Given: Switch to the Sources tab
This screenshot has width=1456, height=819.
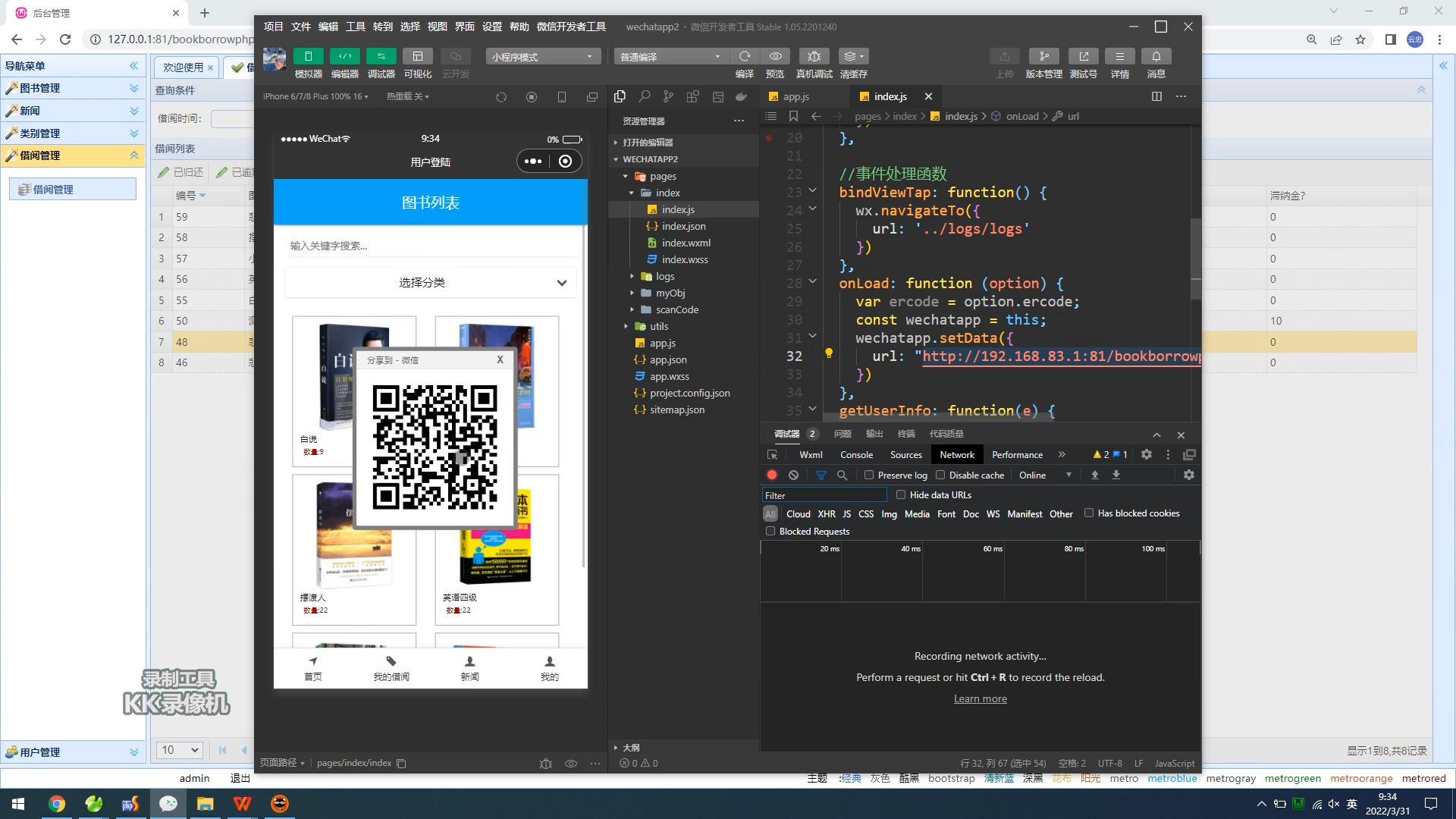Looking at the screenshot, I should tap(905, 454).
